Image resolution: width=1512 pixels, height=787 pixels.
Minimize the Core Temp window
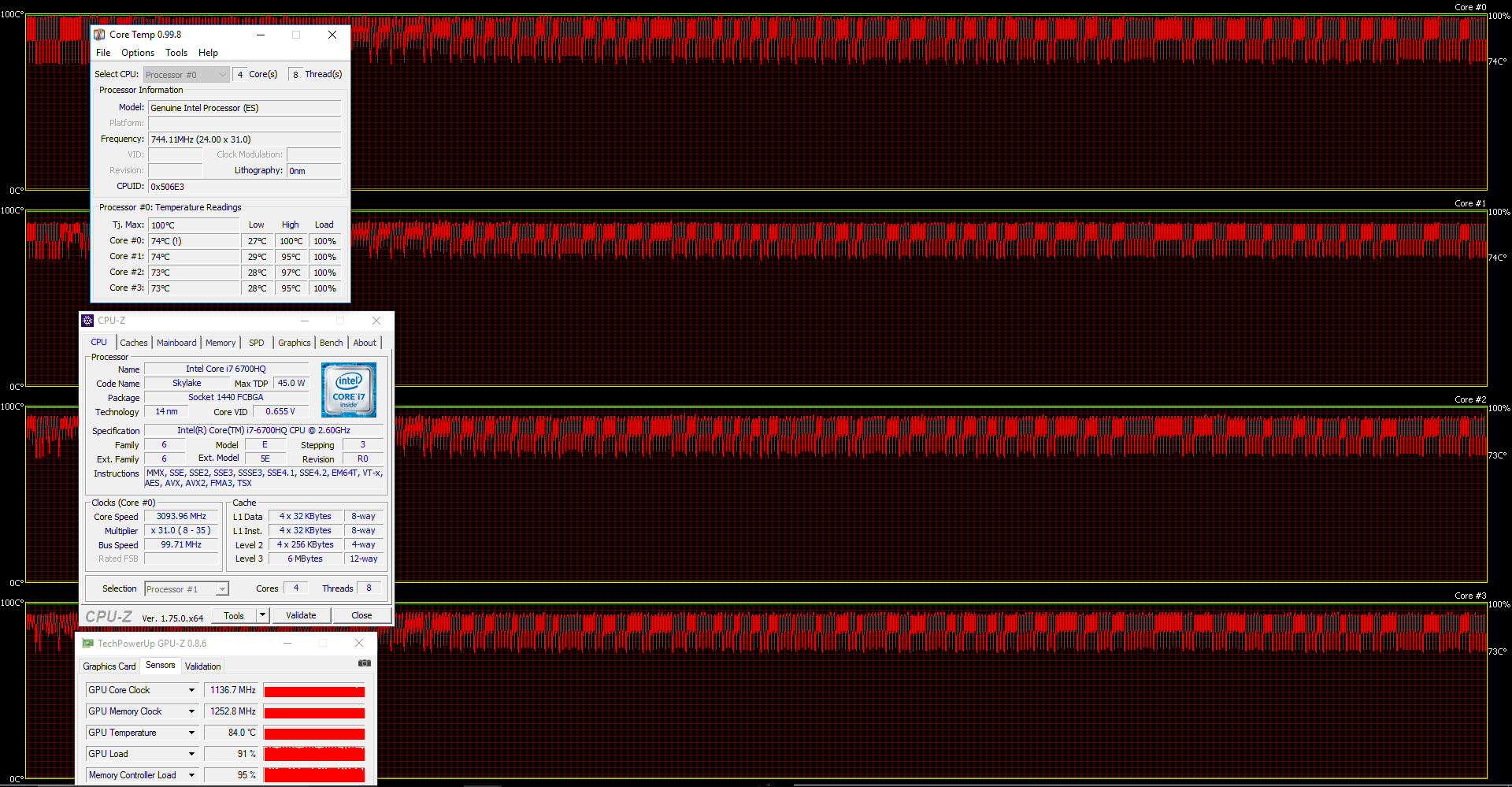[261, 35]
